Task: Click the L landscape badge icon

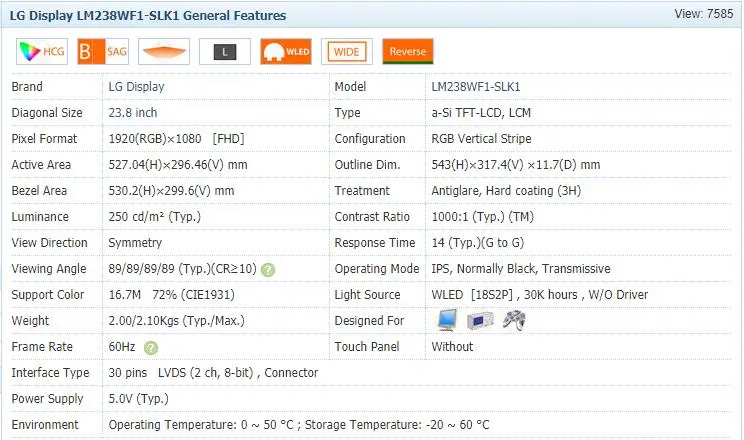Action: (x=225, y=51)
